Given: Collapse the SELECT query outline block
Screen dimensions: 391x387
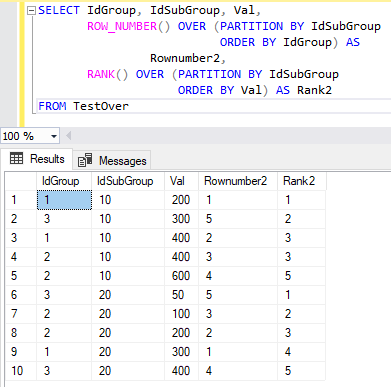Looking at the screenshot, I should pos(31,11).
